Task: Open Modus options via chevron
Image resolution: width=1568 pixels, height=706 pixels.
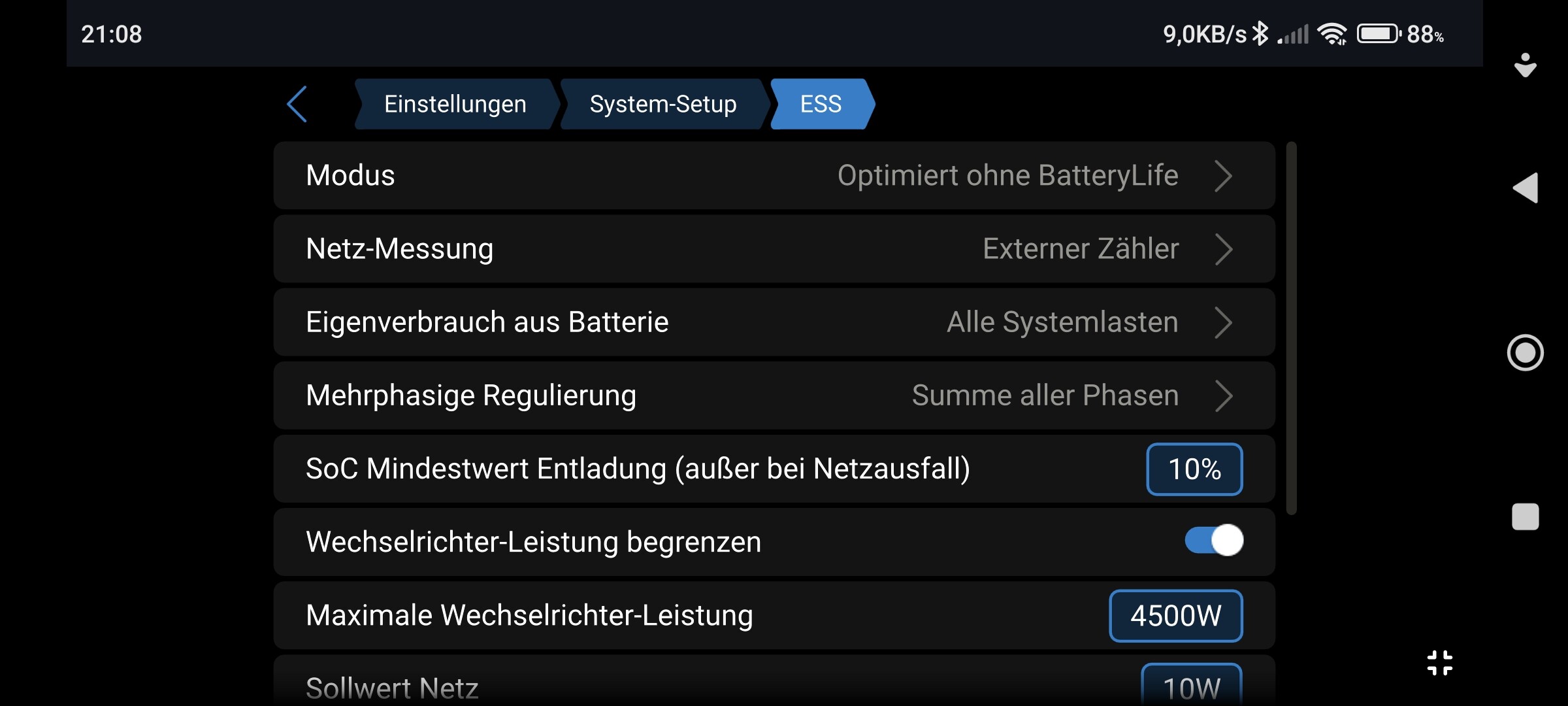Action: (x=1223, y=176)
